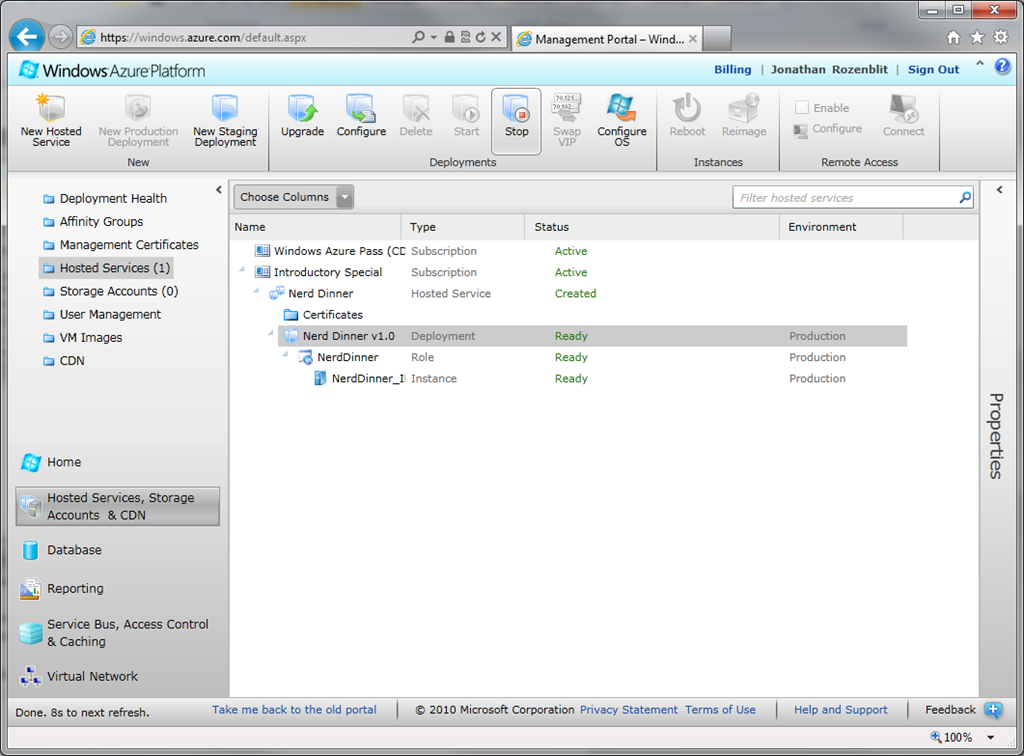Collapse the left navigation pane chevron
The width and height of the screenshot is (1024, 756).
219,189
